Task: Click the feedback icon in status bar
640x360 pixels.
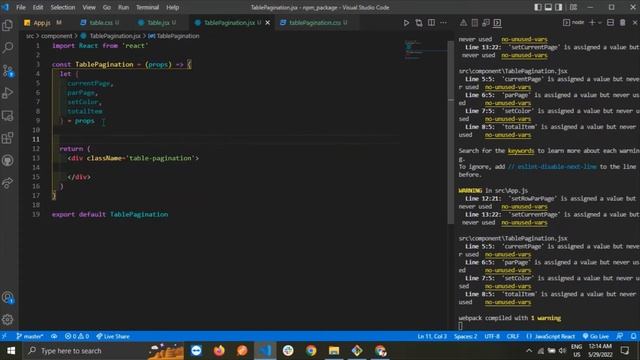Action: click(620, 336)
